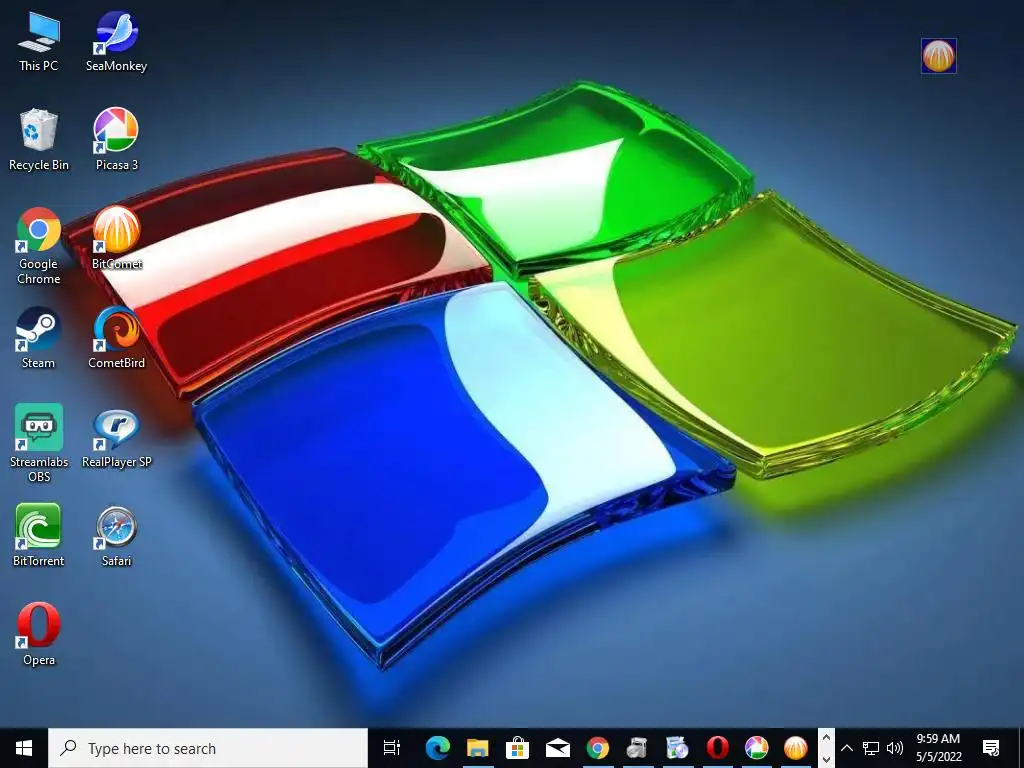Click the floating BitComet icon at top right
Image resolution: width=1024 pixels, height=768 pixels.
pos(938,56)
